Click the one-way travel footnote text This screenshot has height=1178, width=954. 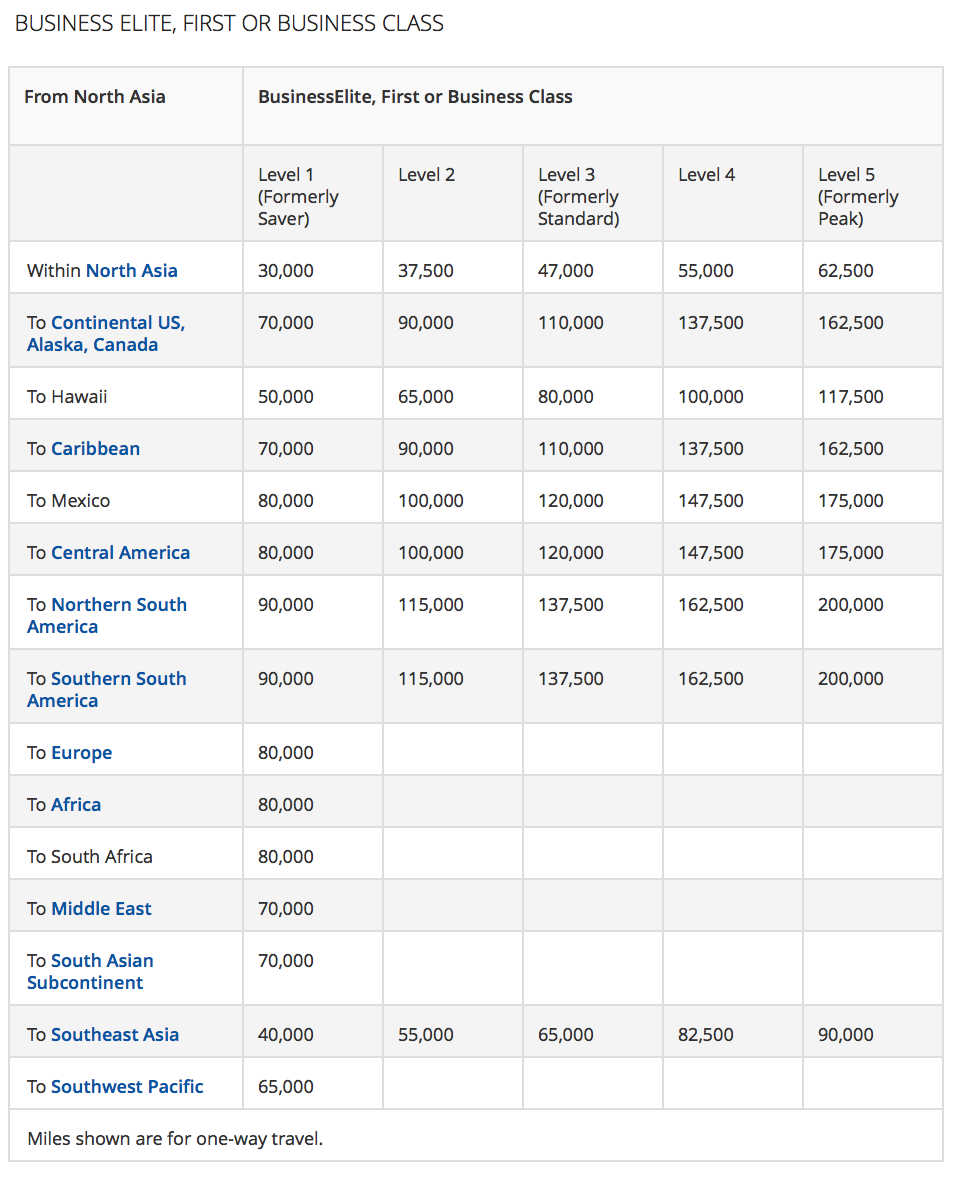point(175,1139)
